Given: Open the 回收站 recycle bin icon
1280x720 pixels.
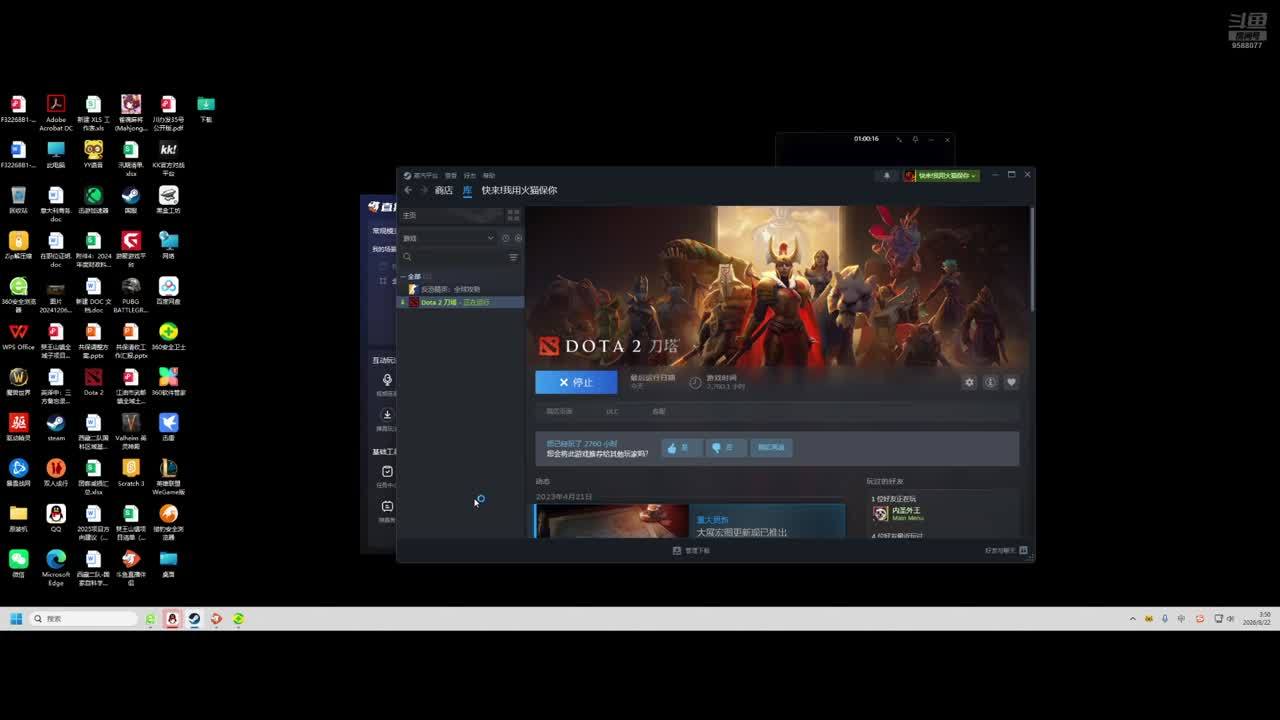Looking at the screenshot, I should pos(18,200).
